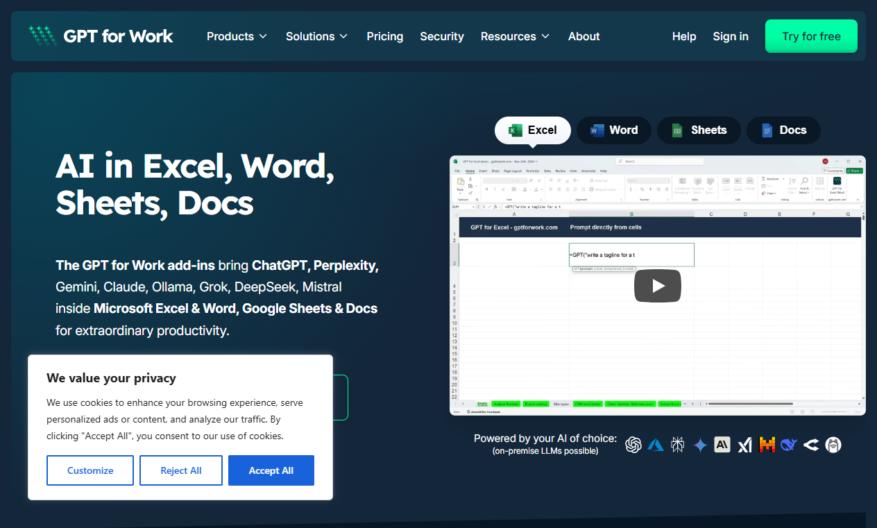
Task: Expand the Products menu
Action: [x=237, y=36]
